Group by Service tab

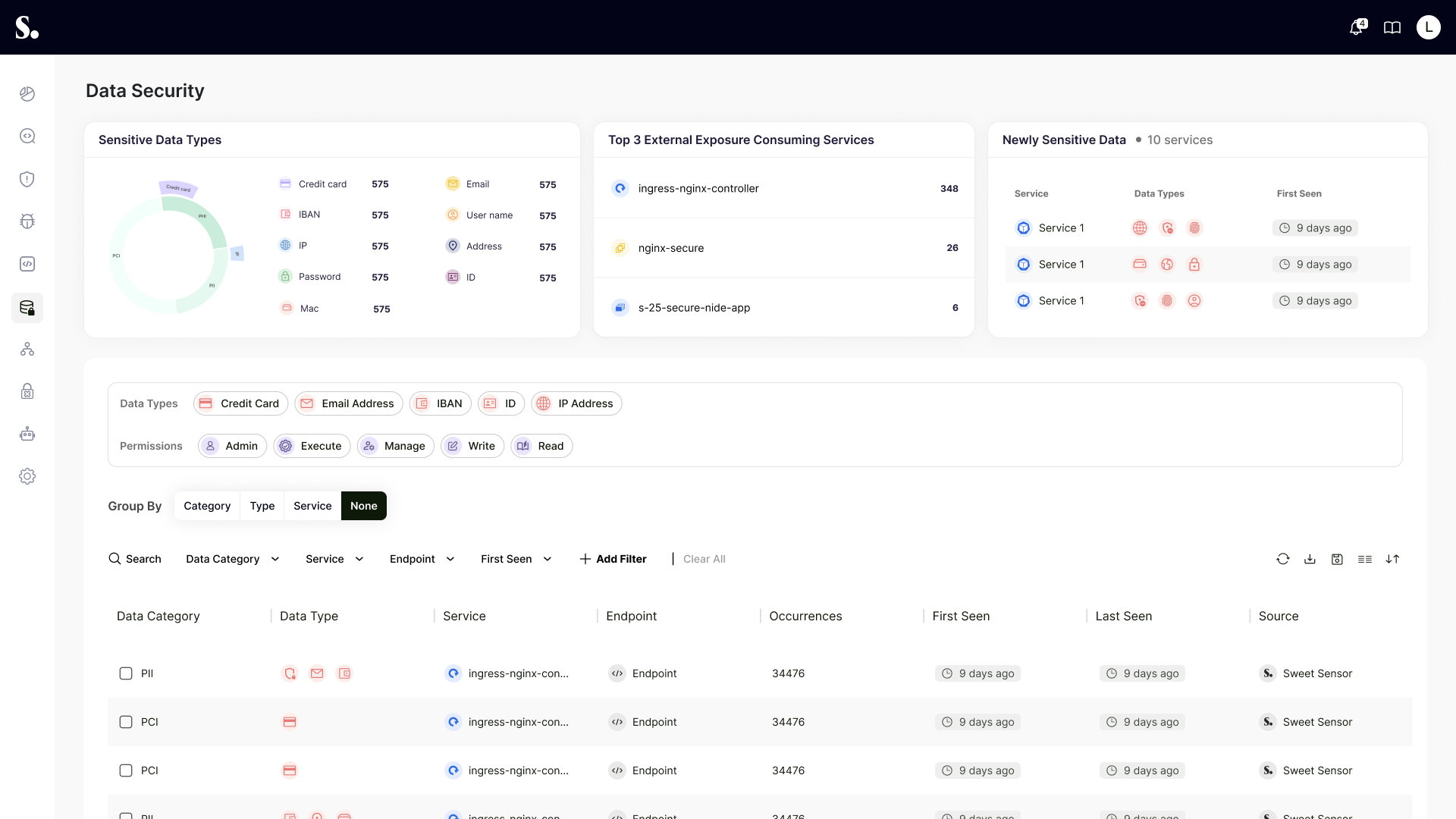pyautogui.click(x=312, y=506)
